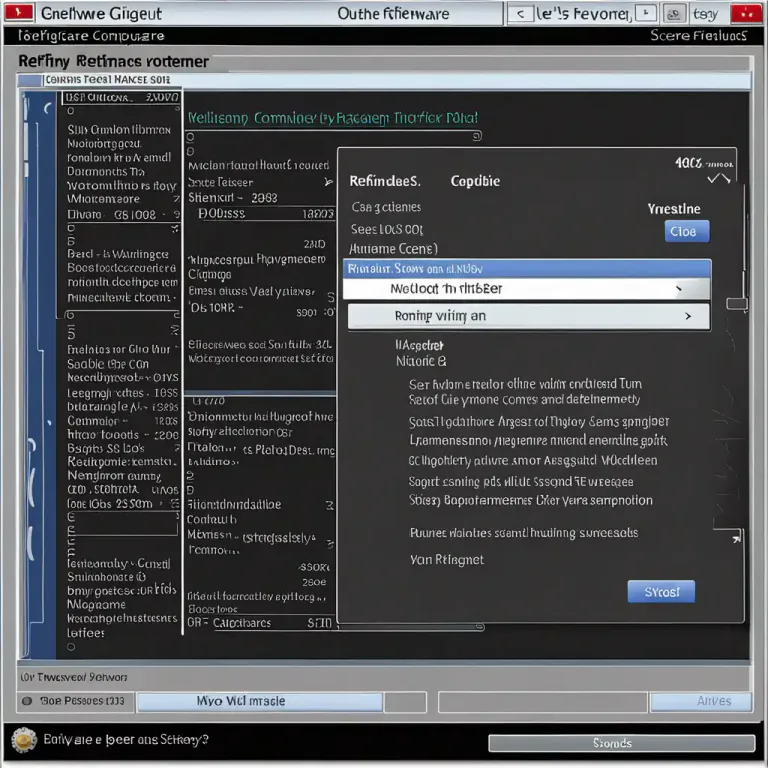Click the round gear icon in bottom bar

pyautogui.click(x=24, y=740)
